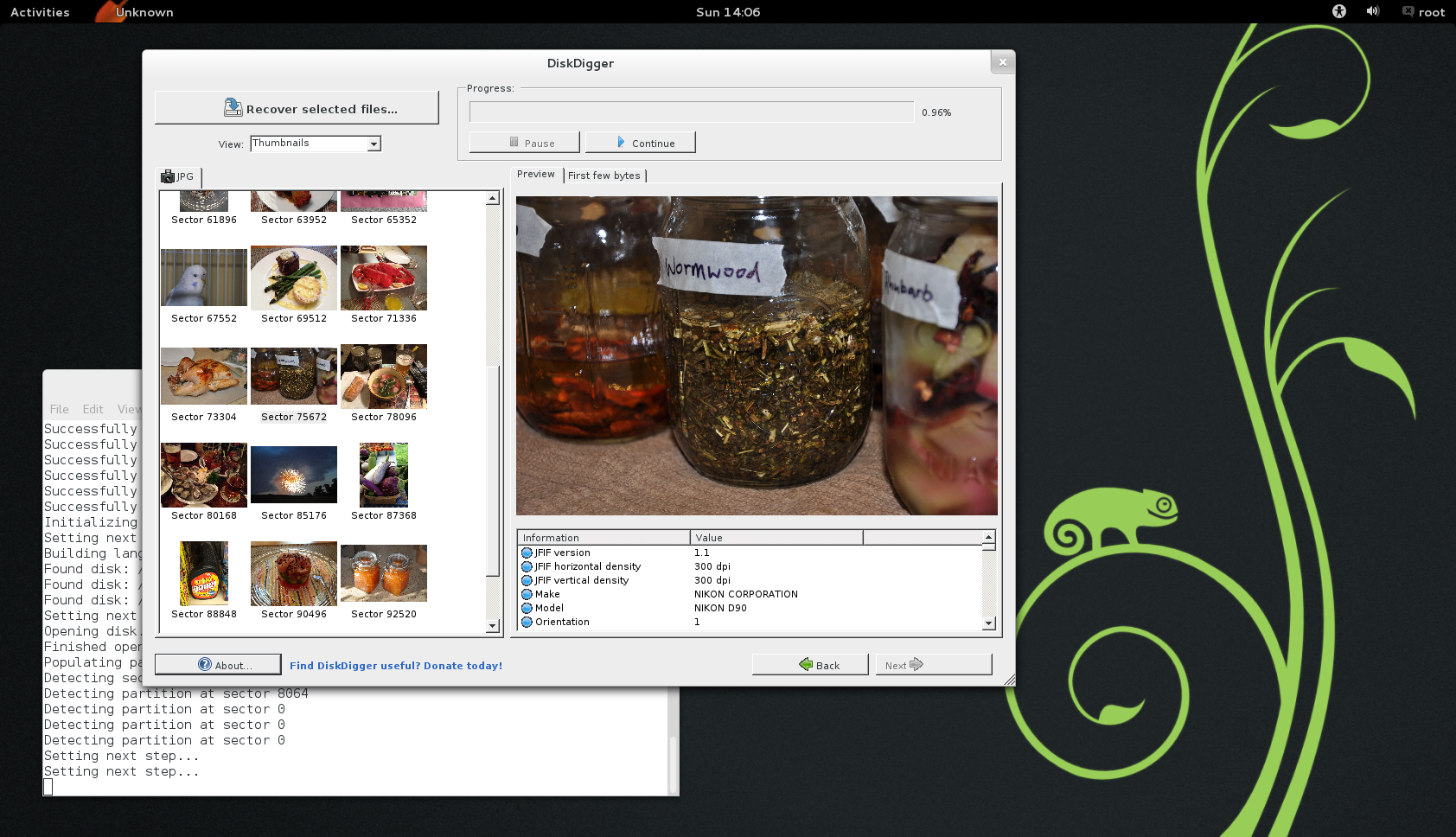Go Back to the previous step
Screen dimensions: 1456x837
click(x=810, y=664)
